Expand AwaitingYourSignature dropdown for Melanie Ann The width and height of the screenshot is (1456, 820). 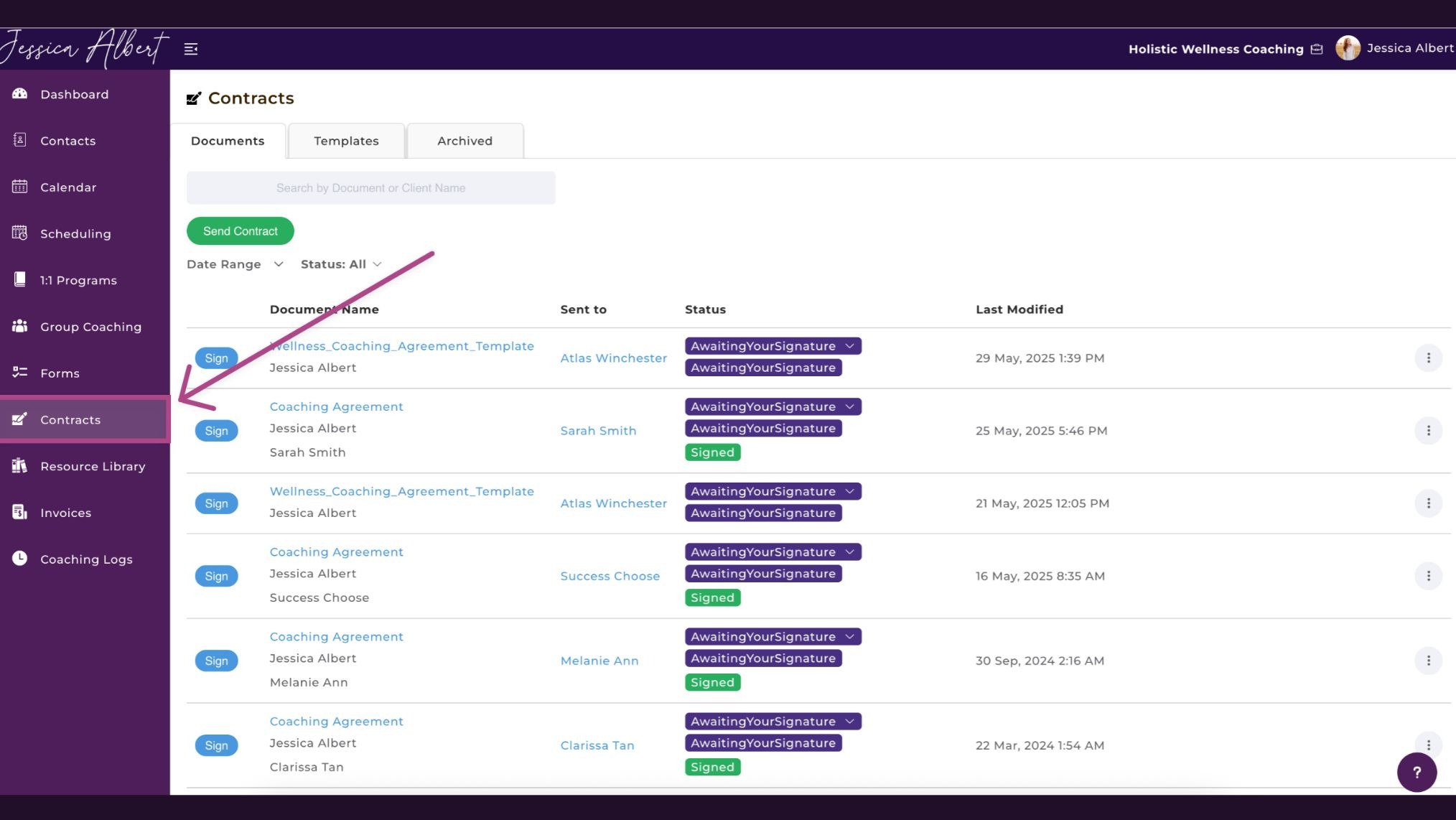(x=849, y=636)
